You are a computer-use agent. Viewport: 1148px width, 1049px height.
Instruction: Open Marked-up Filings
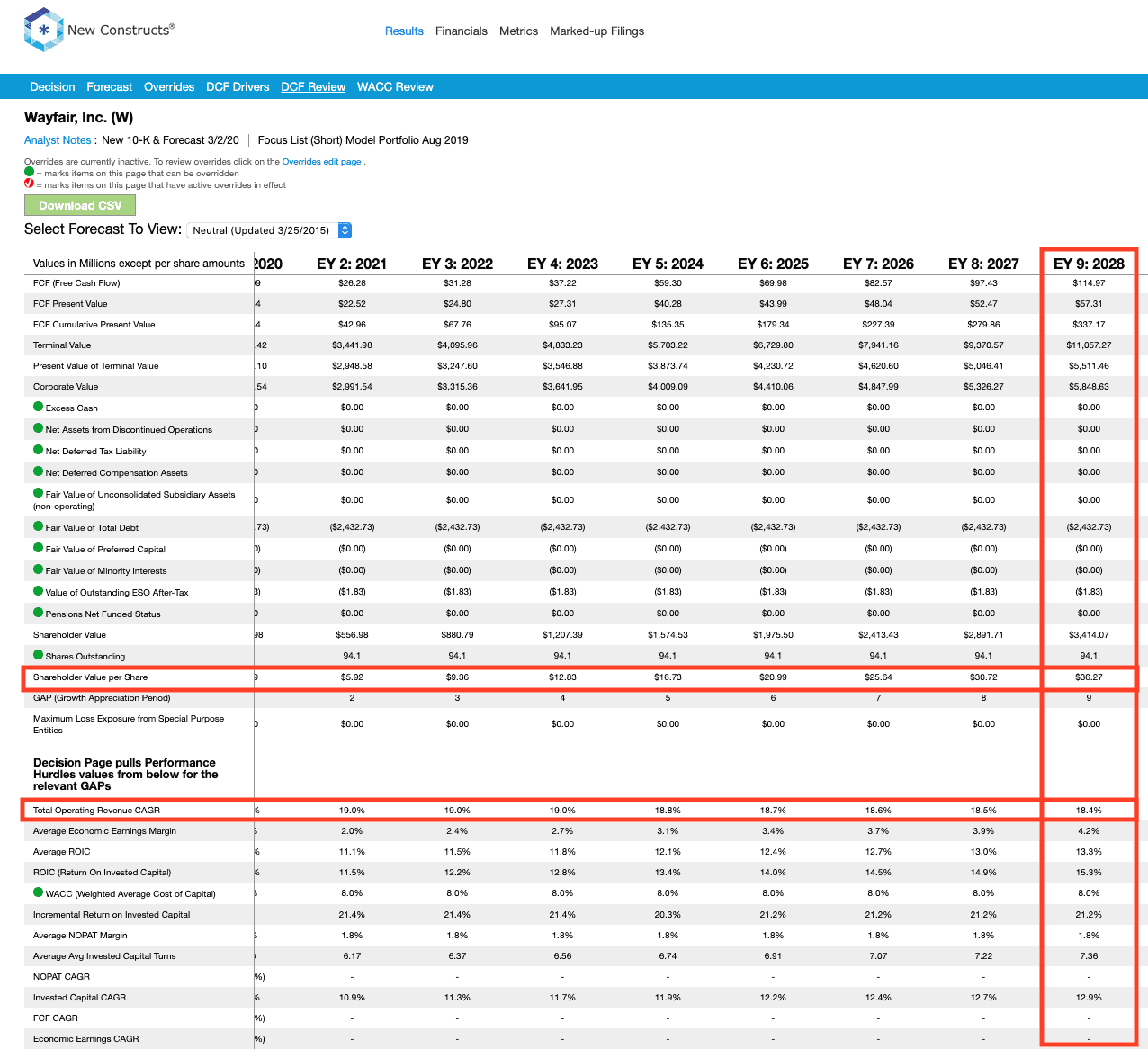tap(597, 31)
